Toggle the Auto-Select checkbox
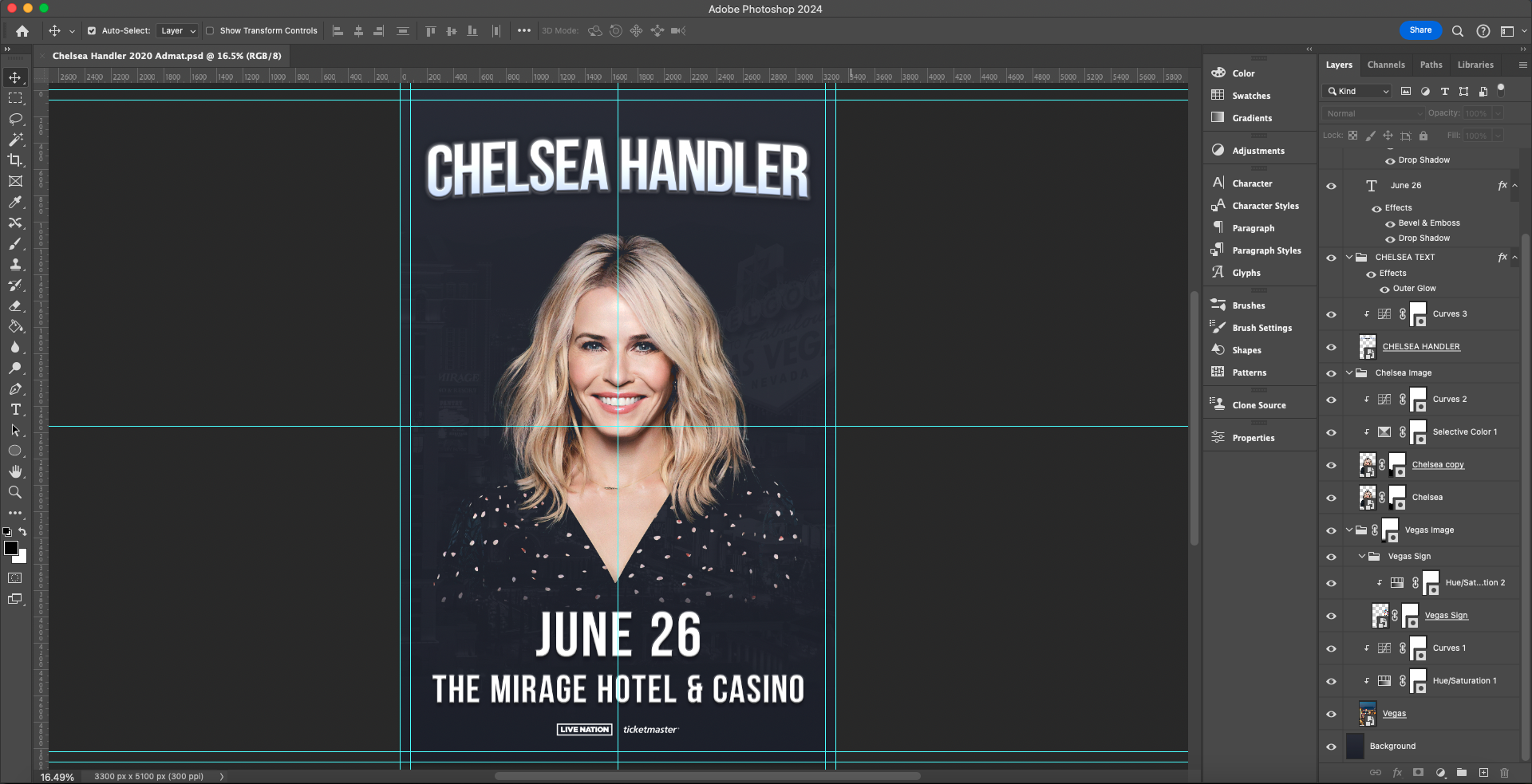The width and height of the screenshot is (1532, 784). pyautogui.click(x=92, y=31)
